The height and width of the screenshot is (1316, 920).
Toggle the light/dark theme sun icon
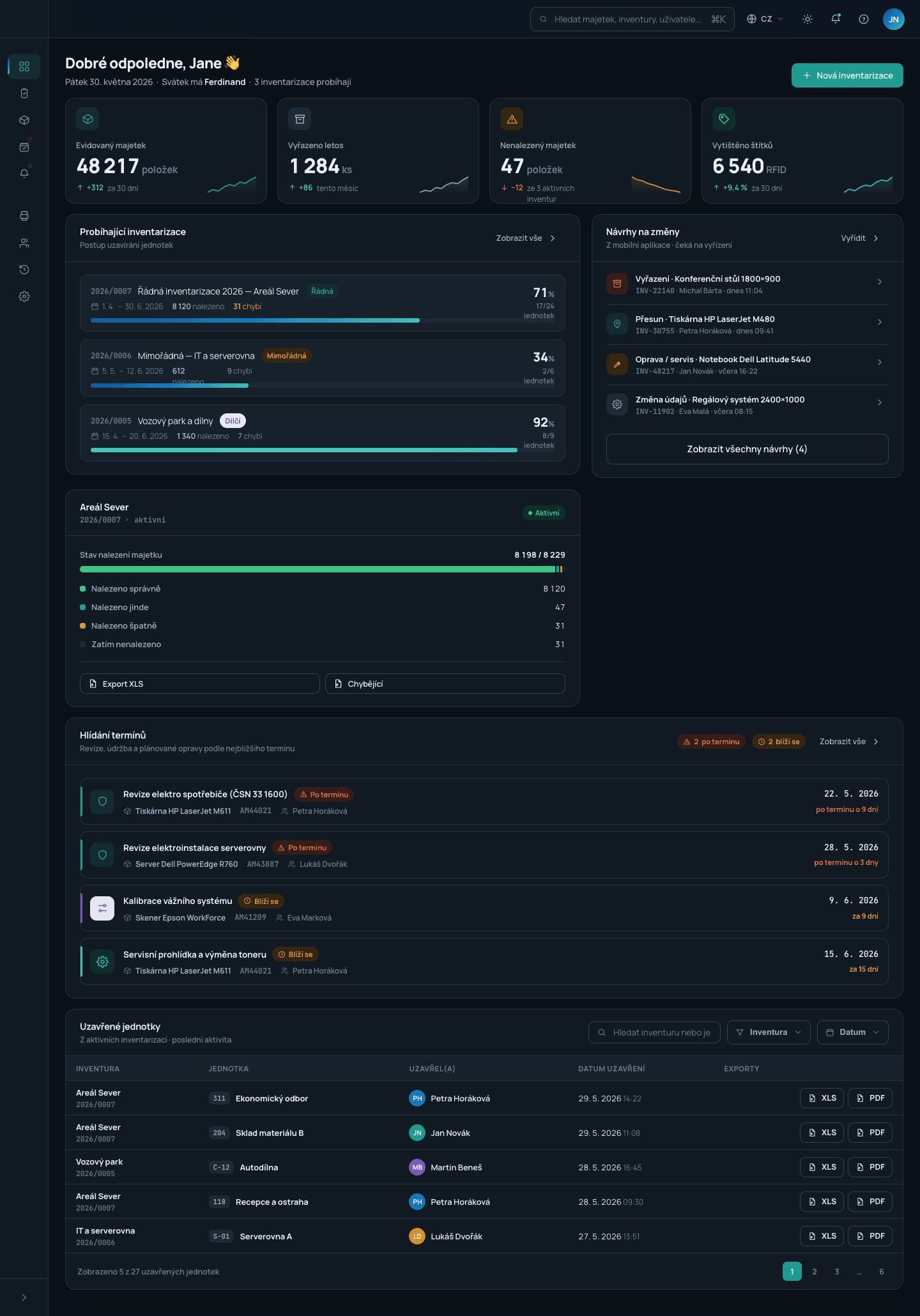(808, 19)
